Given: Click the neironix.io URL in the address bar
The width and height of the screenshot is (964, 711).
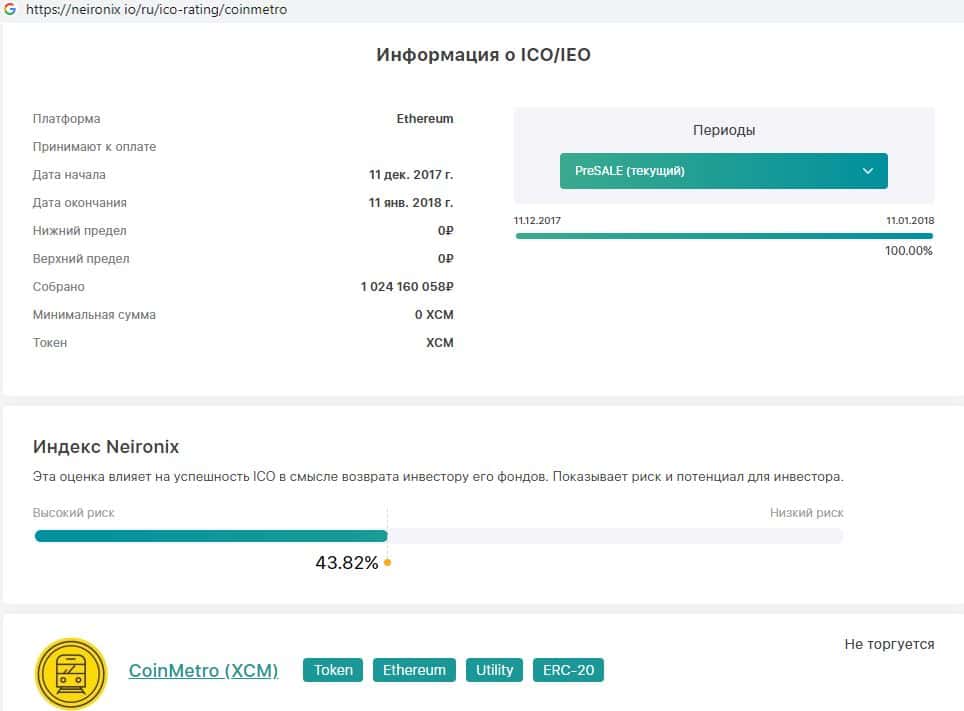Looking at the screenshot, I should (156, 10).
